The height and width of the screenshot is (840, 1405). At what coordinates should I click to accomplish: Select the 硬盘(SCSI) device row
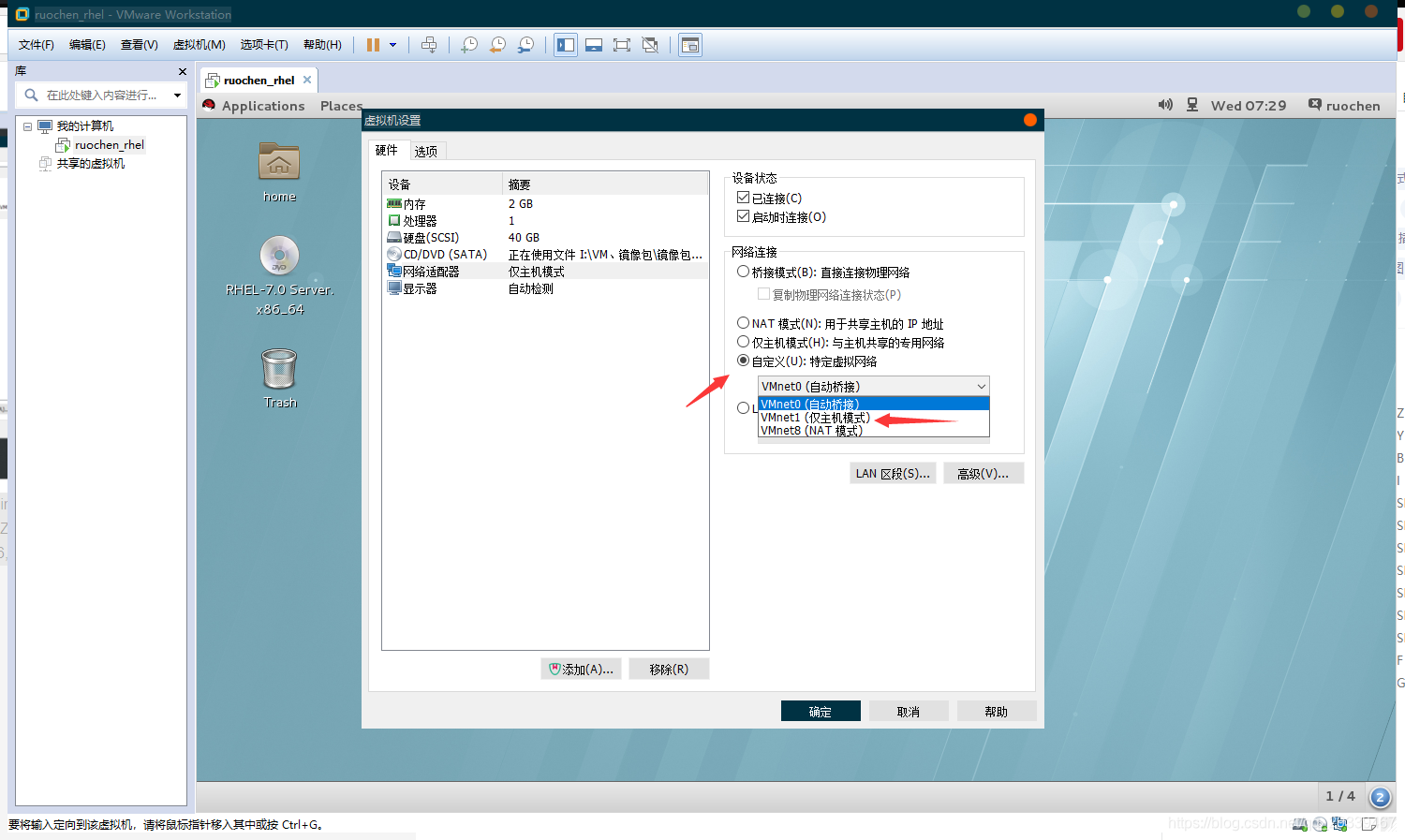point(545,238)
